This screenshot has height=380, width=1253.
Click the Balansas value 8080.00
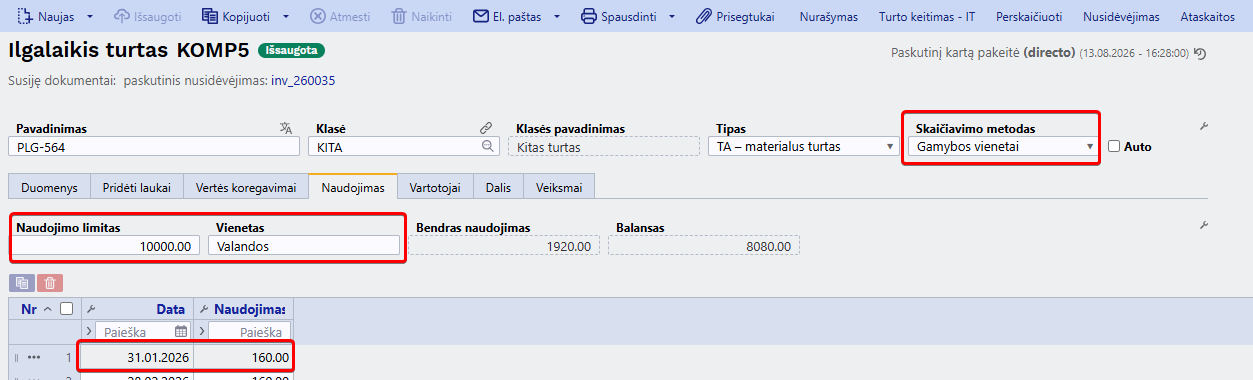[704, 245]
